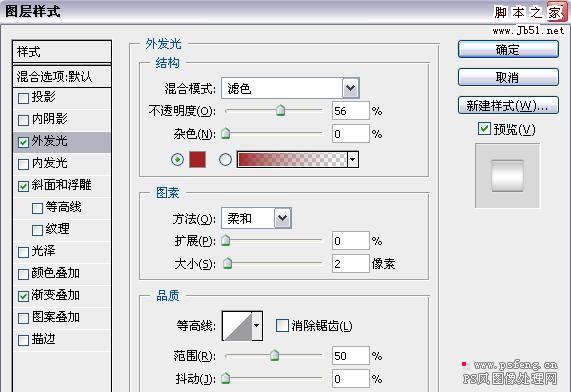Click the 抖动 jitter slider handle
This screenshot has height=392, width=571.
(226, 378)
